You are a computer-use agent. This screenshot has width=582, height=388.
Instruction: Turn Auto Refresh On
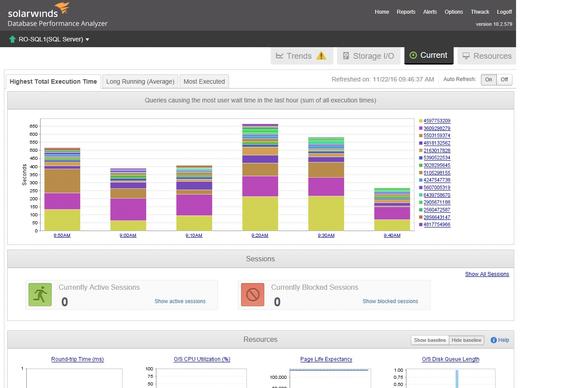click(488, 79)
